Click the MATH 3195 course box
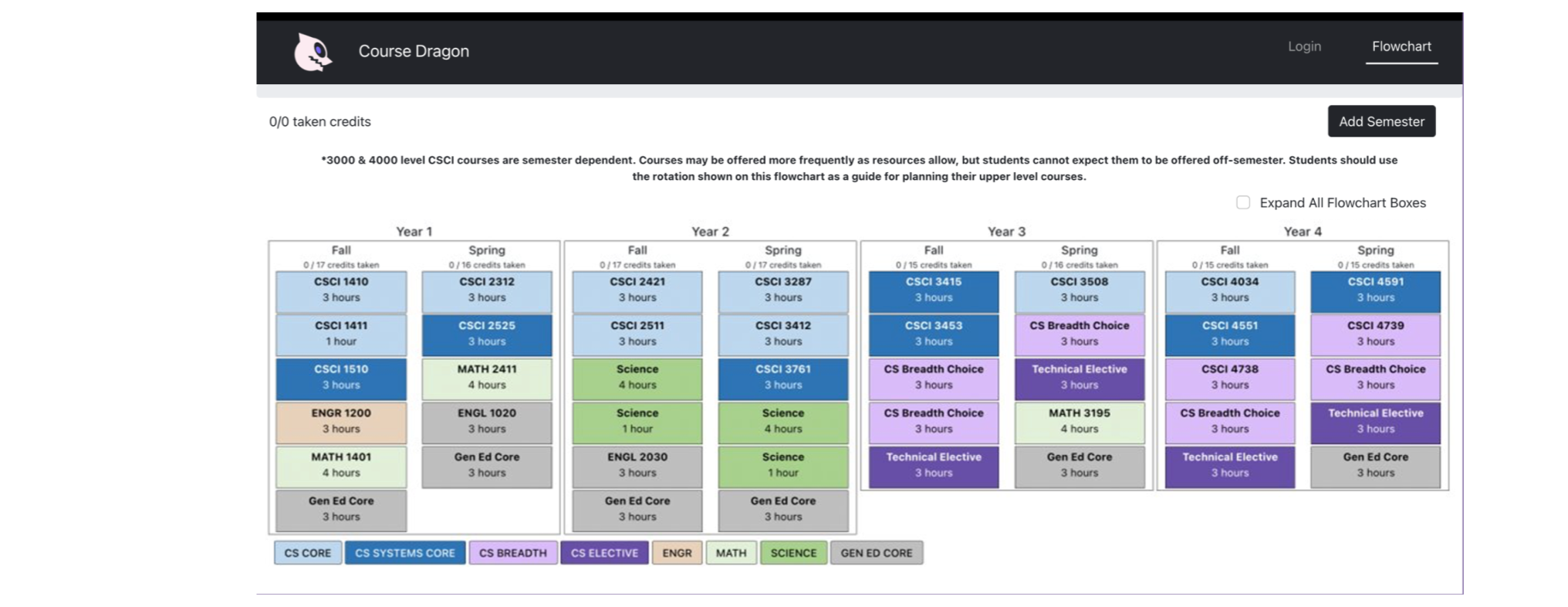 coord(1079,422)
